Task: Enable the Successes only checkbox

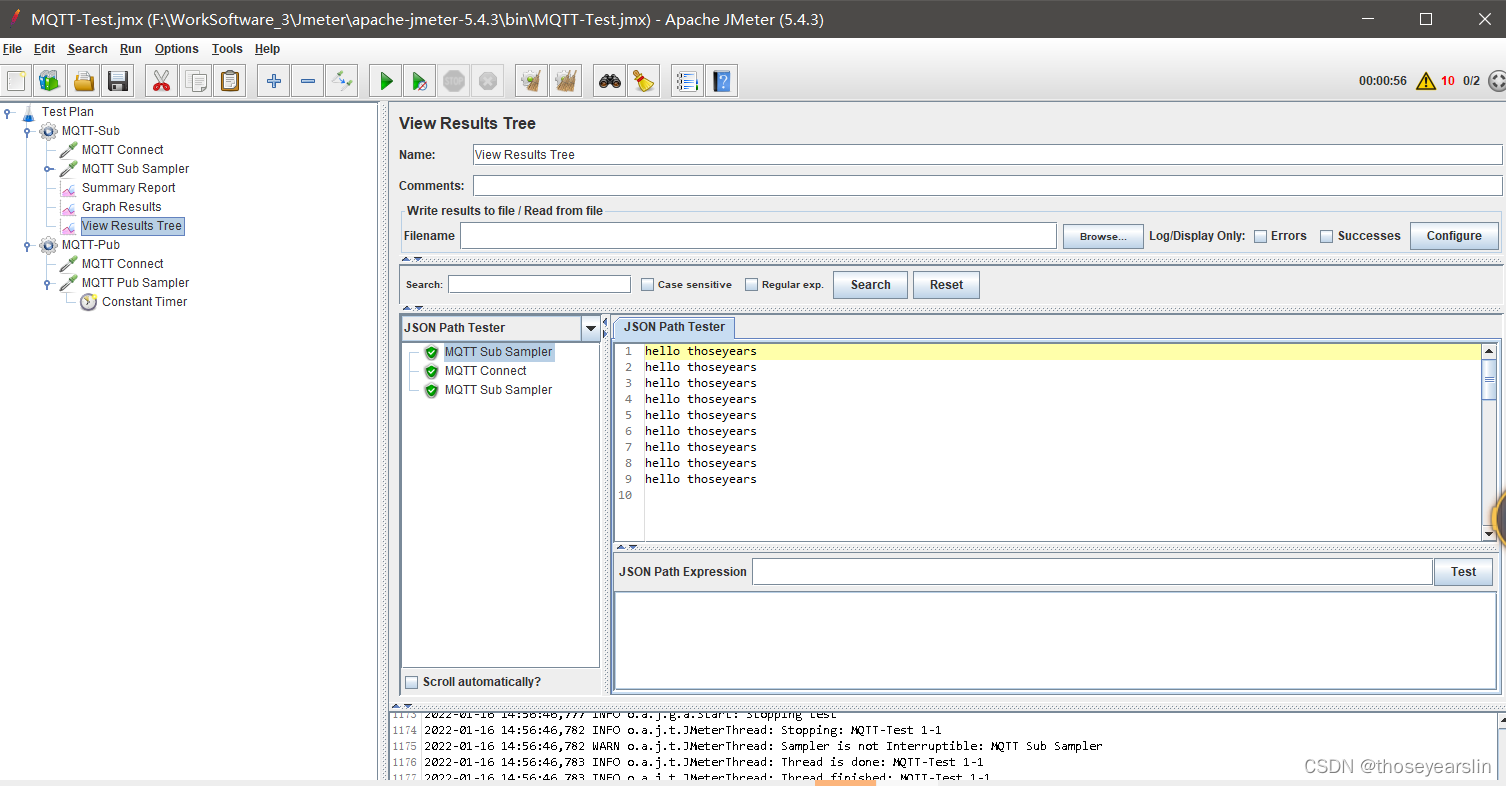Action: (1327, 236)
